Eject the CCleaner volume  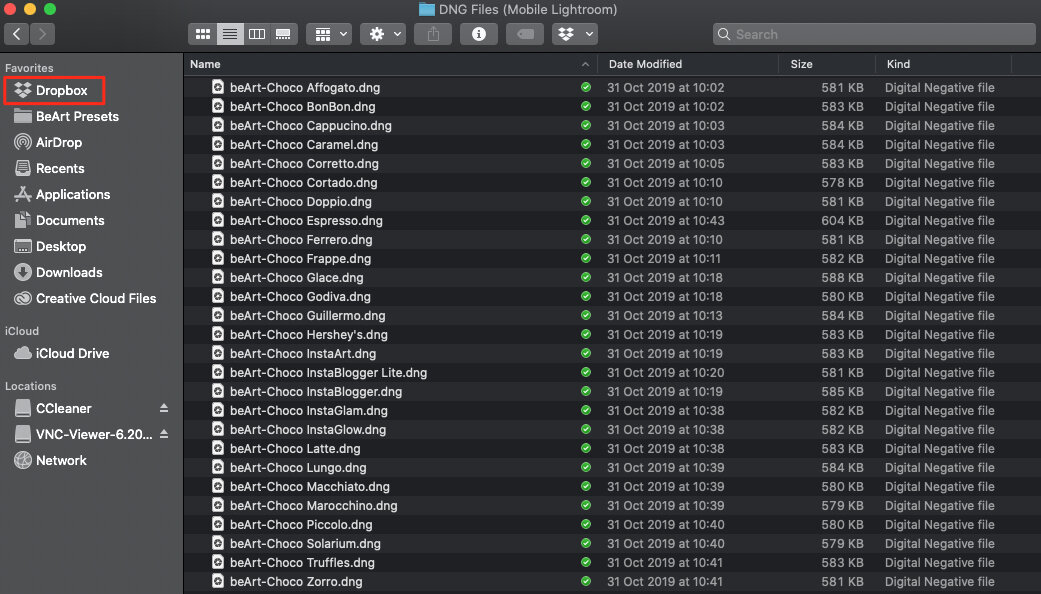click(x=164, y=408)
